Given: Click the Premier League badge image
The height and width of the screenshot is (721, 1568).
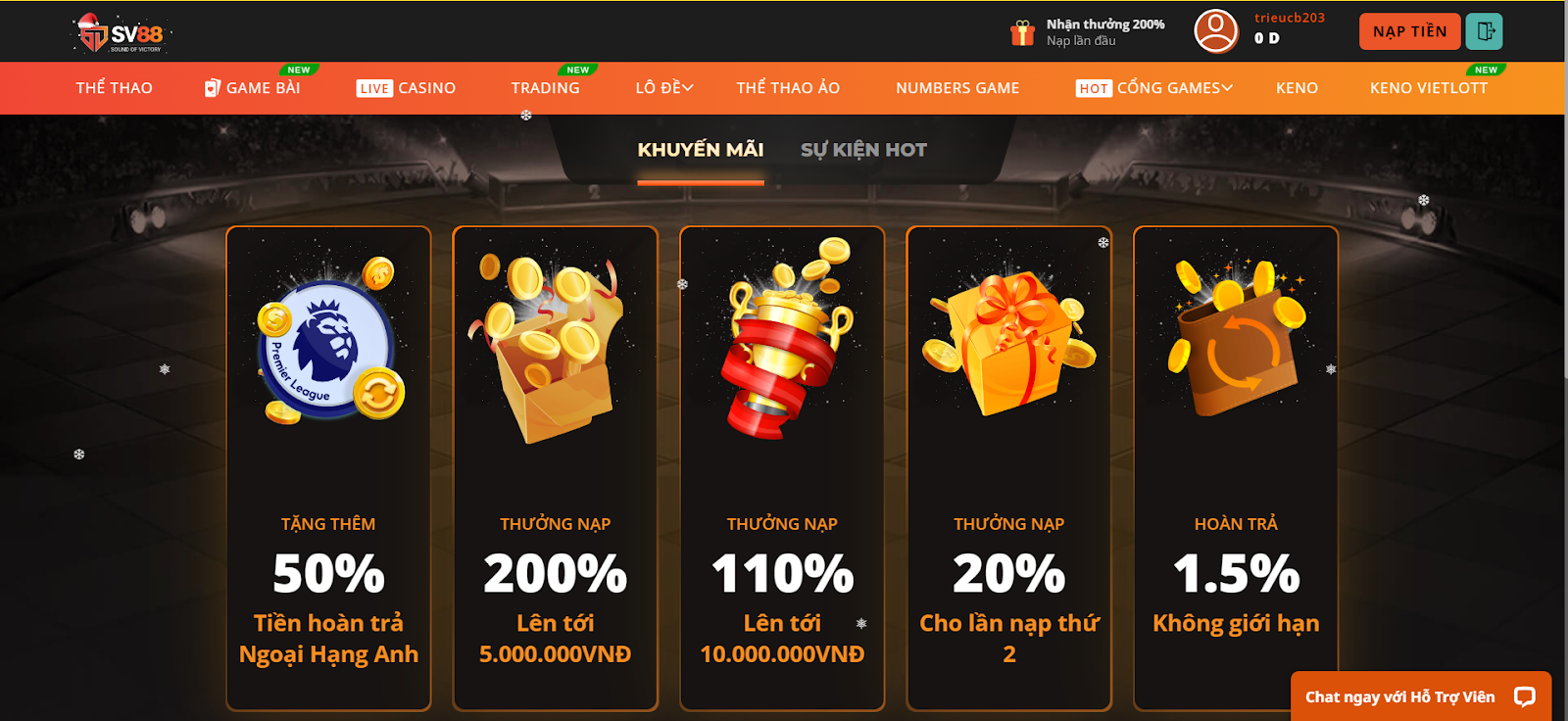Looking at the screenshot, I should (330, 342).
